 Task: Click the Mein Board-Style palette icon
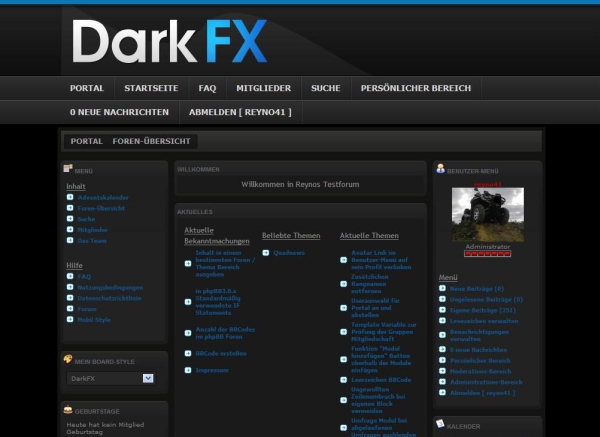68,359
